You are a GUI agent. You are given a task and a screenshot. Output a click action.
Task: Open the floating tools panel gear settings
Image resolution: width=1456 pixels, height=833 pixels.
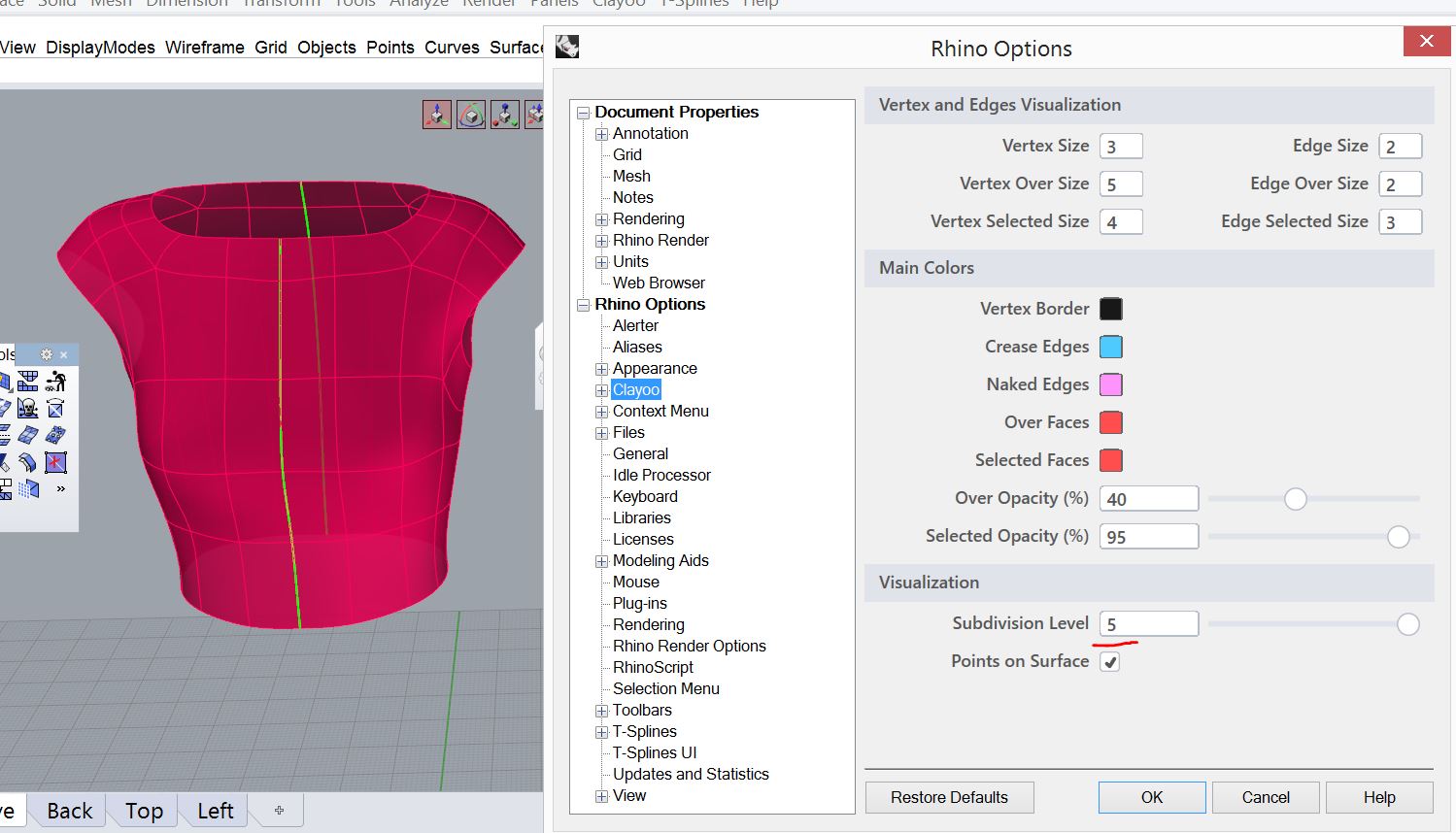[46, 354]
